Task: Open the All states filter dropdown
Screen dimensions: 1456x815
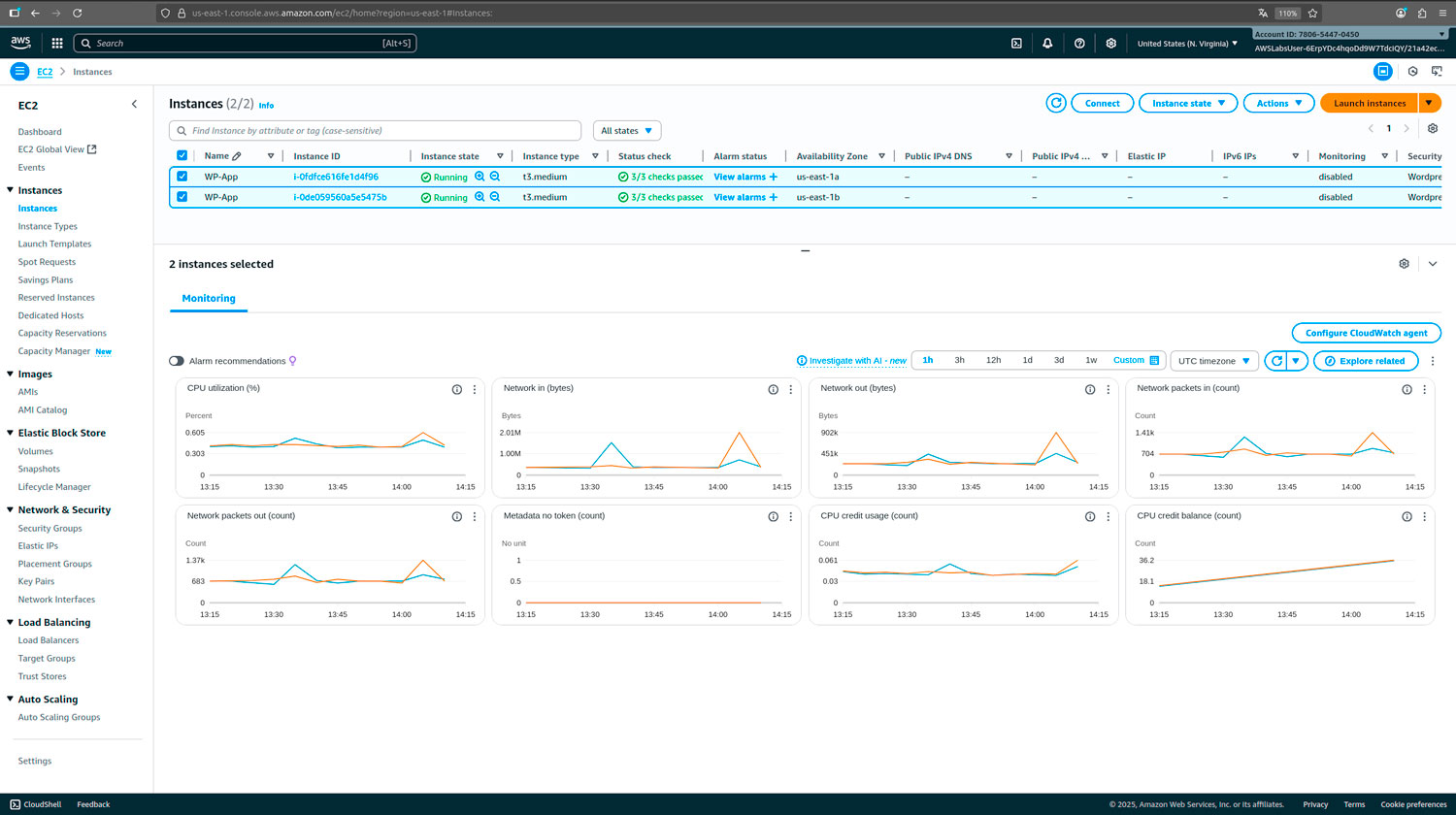Action: [626, 131]
